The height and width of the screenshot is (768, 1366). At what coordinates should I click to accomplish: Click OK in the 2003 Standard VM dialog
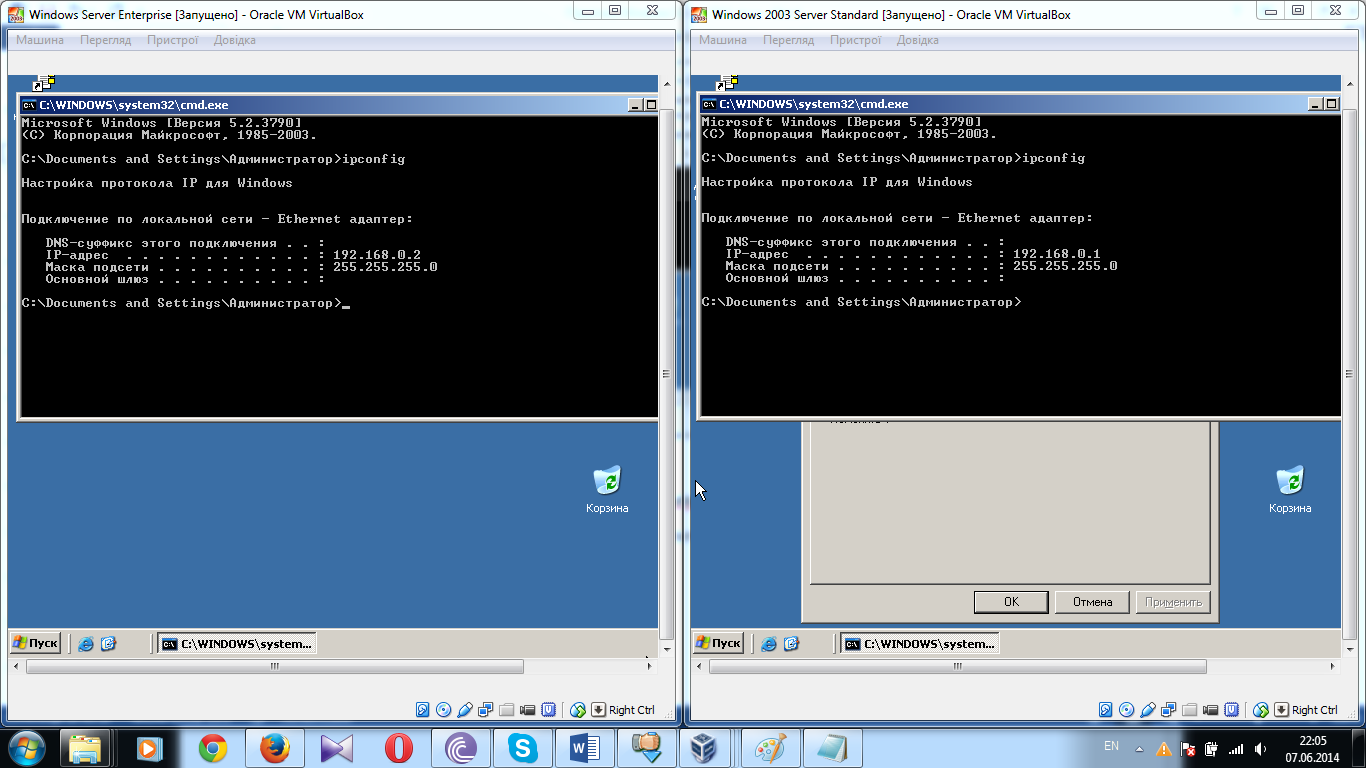tap(1011, 602)
